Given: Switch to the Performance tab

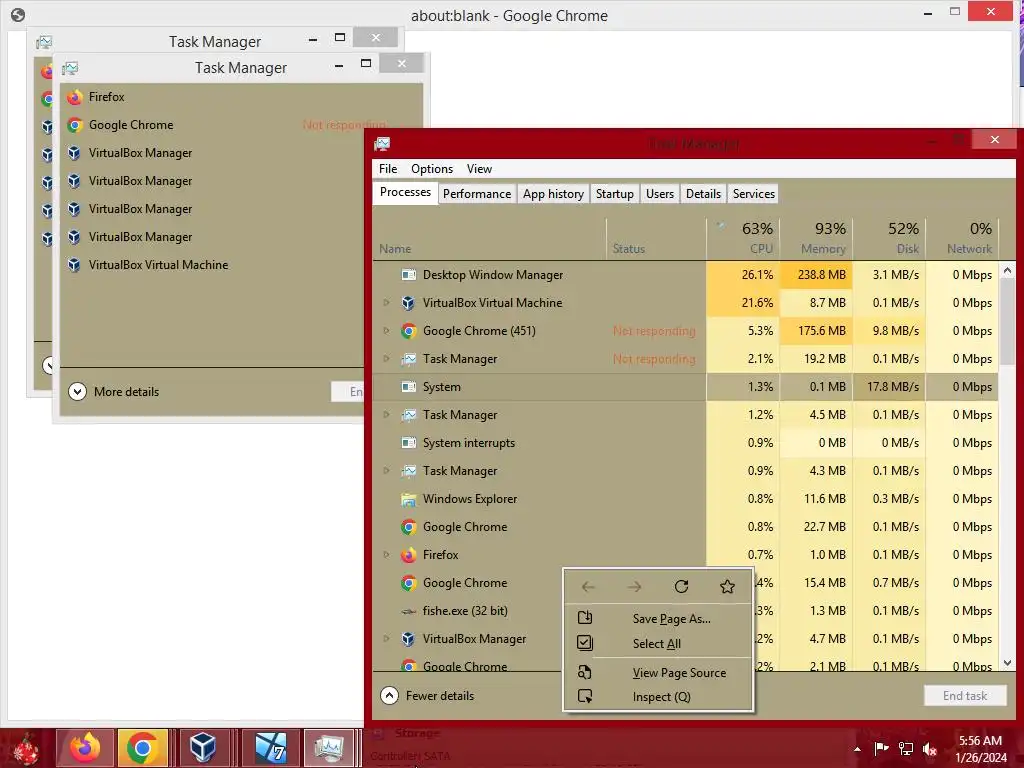Looking at the screenshot, I should (477, 194).
